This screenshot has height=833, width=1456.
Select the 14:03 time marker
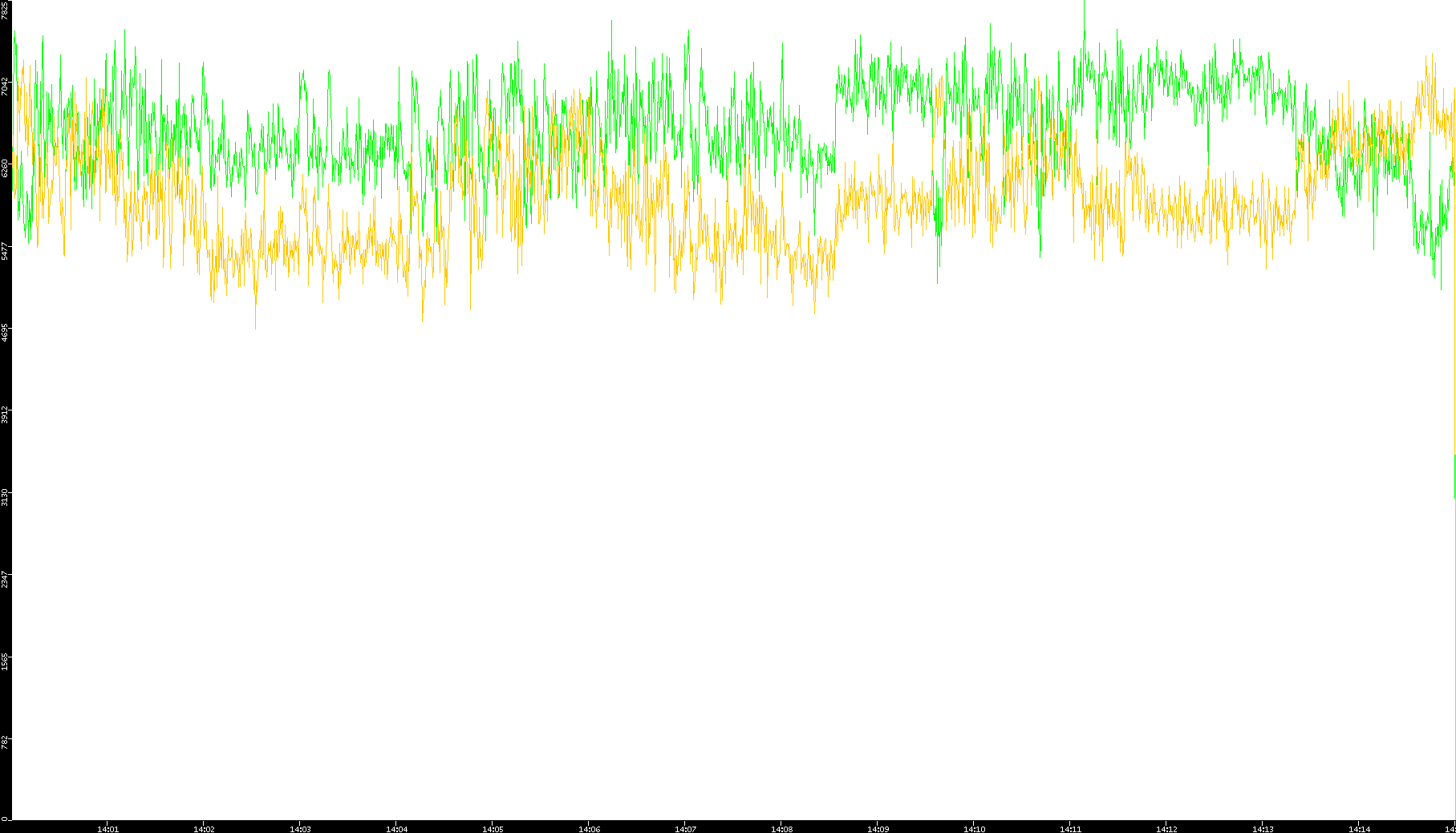[300, 828]
